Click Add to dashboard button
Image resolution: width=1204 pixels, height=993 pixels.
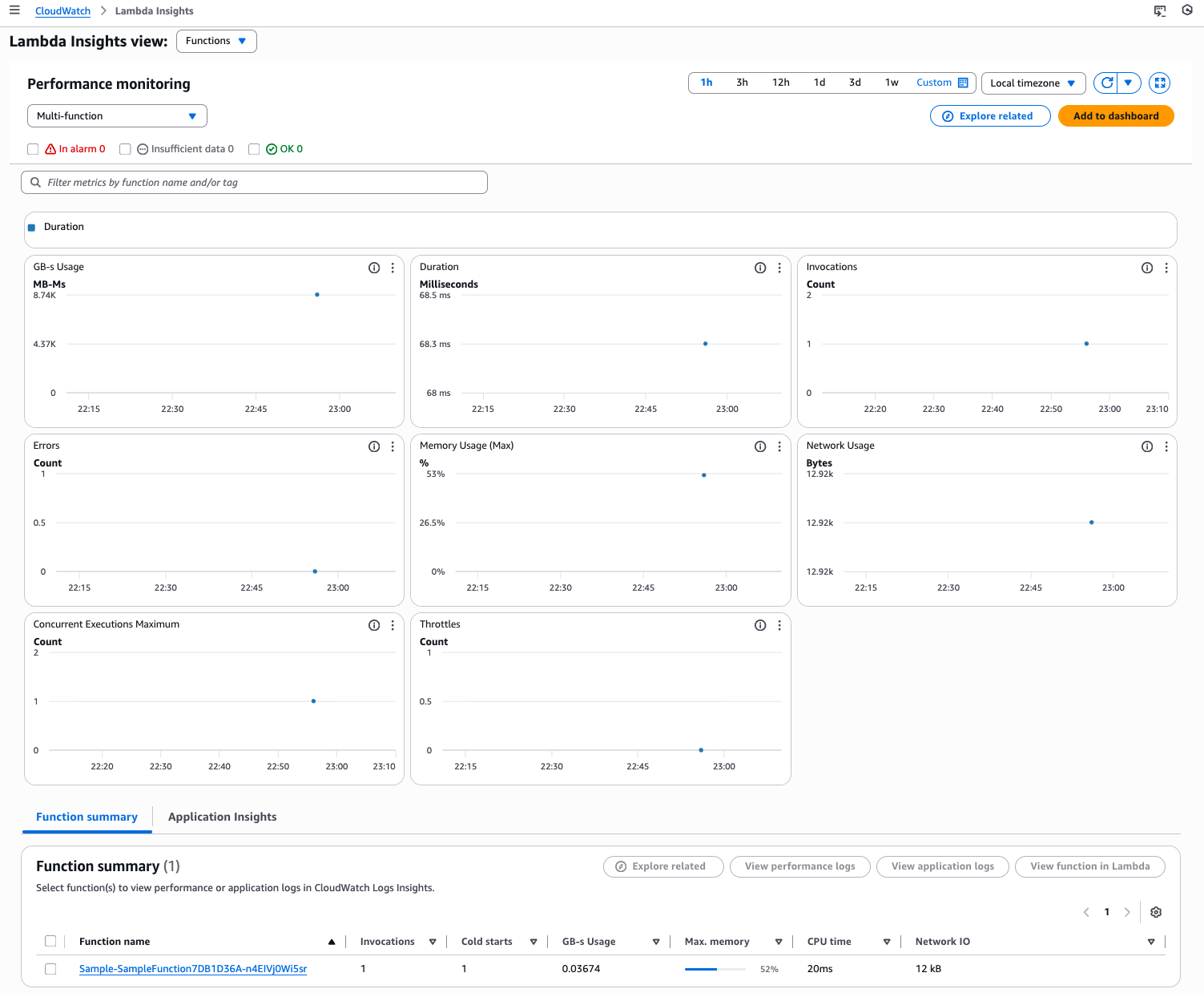tap(1115, 116)
